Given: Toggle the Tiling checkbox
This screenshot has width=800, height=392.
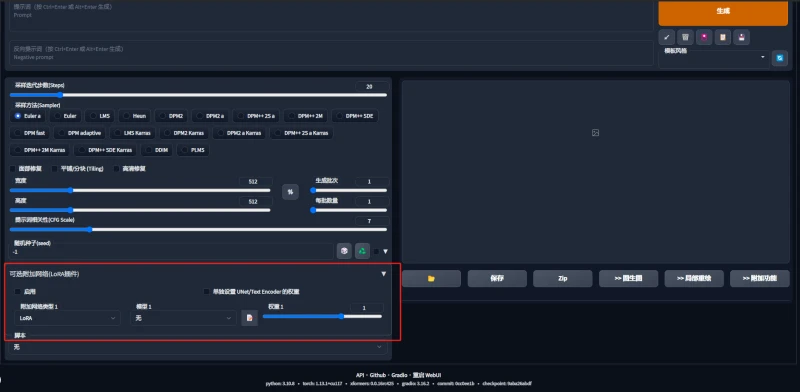Looking at the screenshot, I should point(55,168).
